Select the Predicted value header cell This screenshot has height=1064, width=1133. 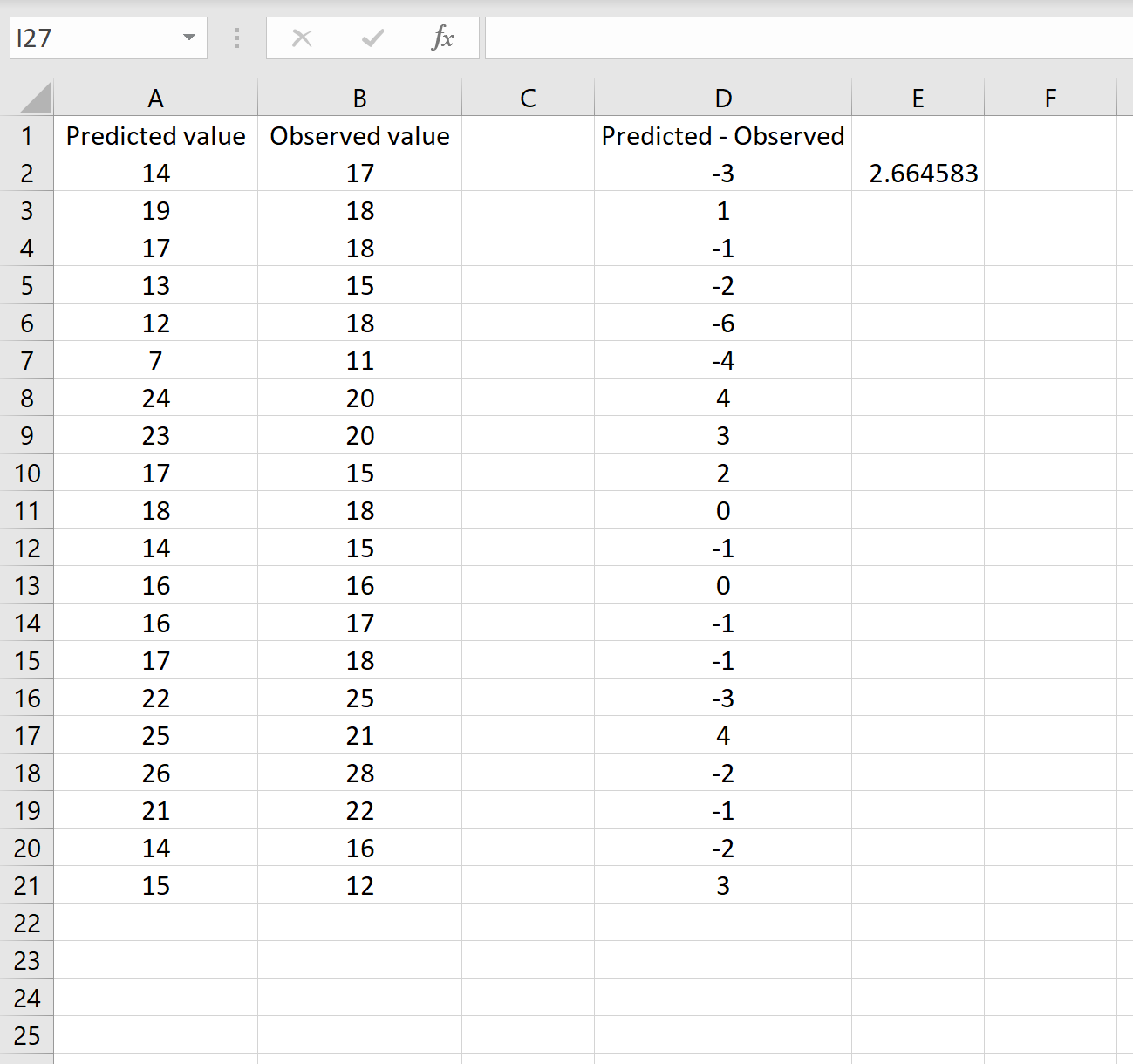(x=155, y=135)
